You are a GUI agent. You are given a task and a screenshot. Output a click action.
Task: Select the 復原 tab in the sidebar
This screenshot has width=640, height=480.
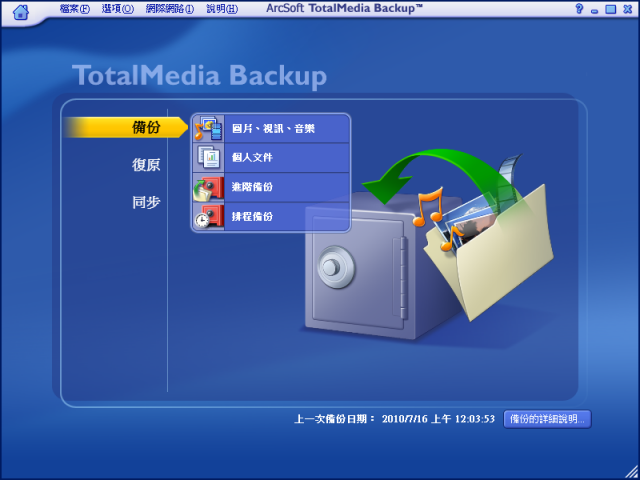coord(146,165)
